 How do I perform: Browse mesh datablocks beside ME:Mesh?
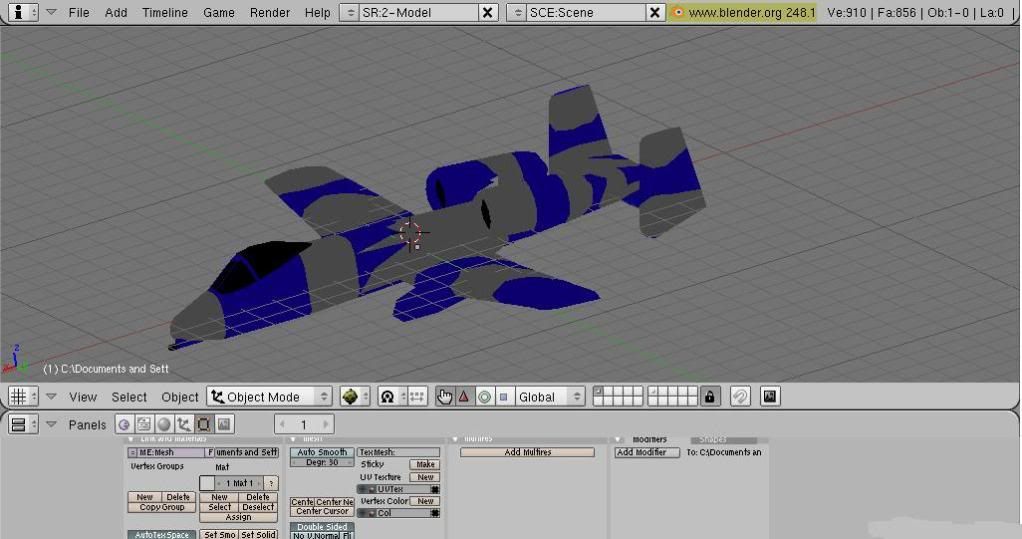point(132,452)
